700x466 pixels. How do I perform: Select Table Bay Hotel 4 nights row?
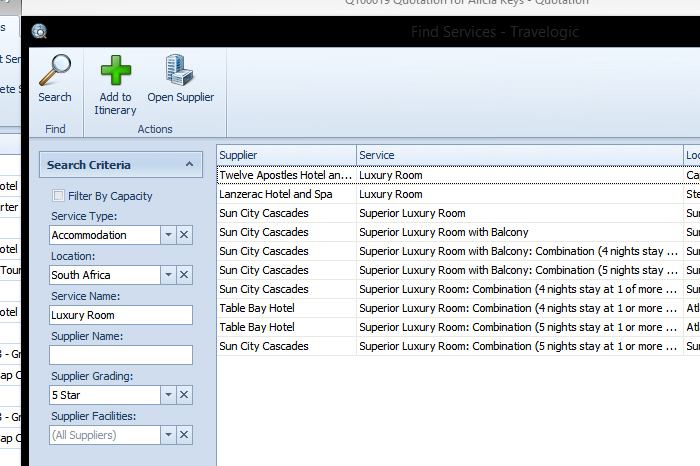[x=458, y=308]
